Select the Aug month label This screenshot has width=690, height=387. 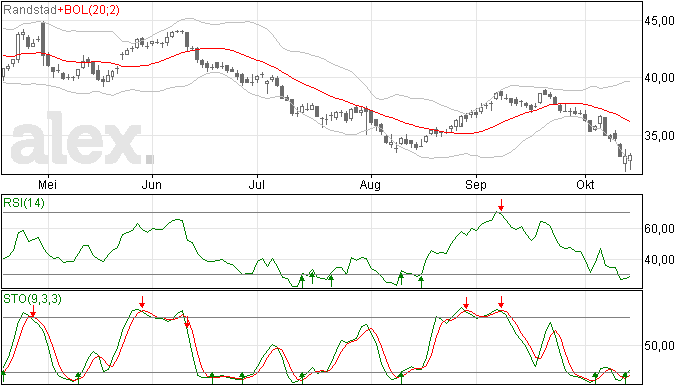(370, 185)
